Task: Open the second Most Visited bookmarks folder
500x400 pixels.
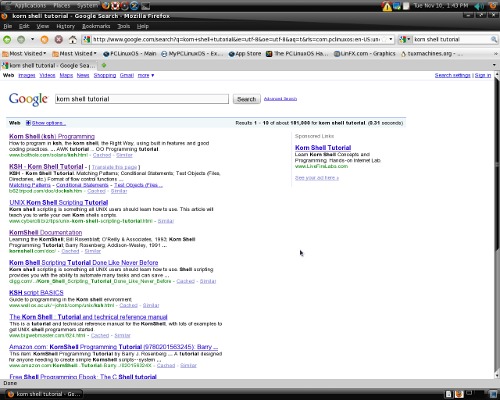Action: tap(74, 53)
